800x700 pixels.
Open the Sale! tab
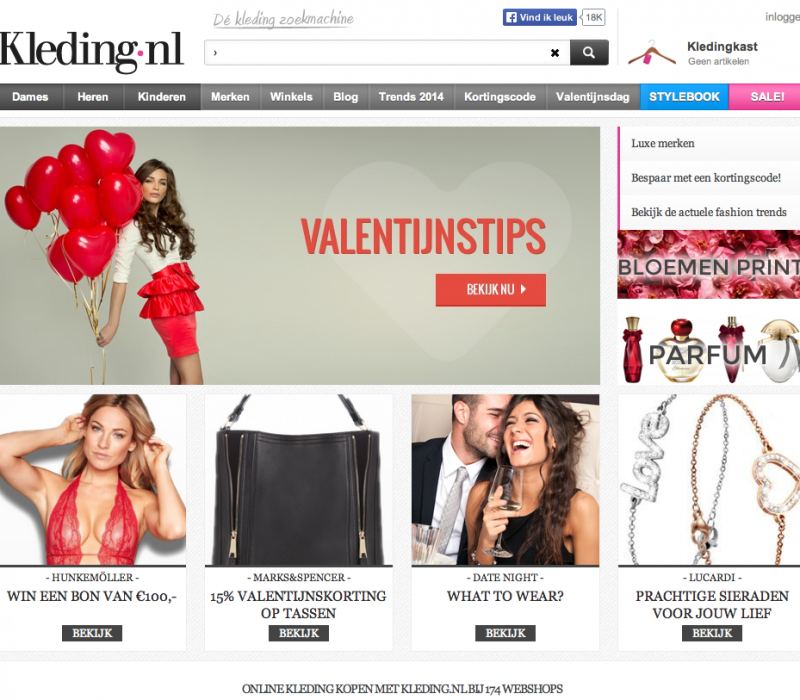(x=765, y=97)
